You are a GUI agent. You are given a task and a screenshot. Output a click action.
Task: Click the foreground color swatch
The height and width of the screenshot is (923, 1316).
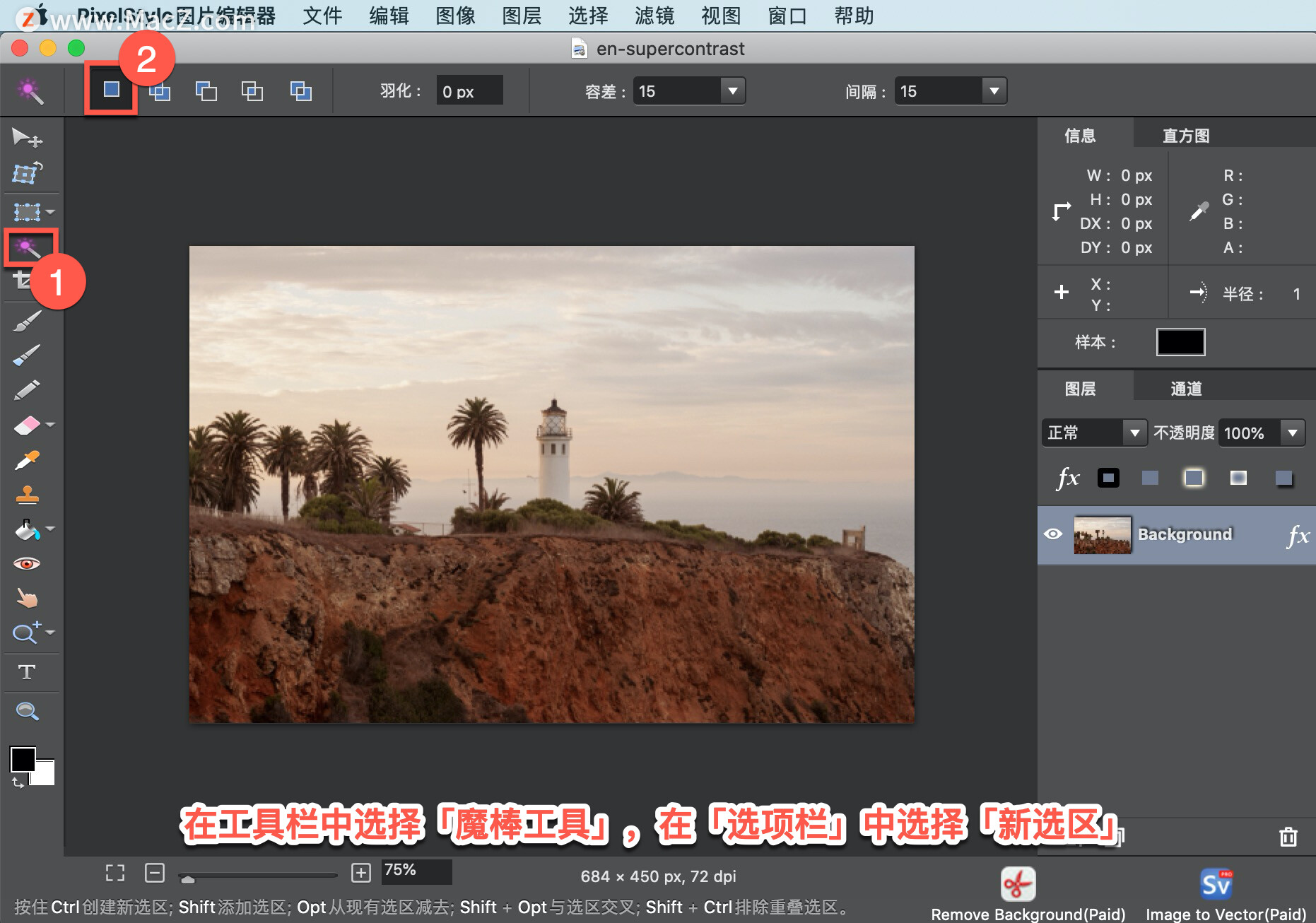pos(23,759)
